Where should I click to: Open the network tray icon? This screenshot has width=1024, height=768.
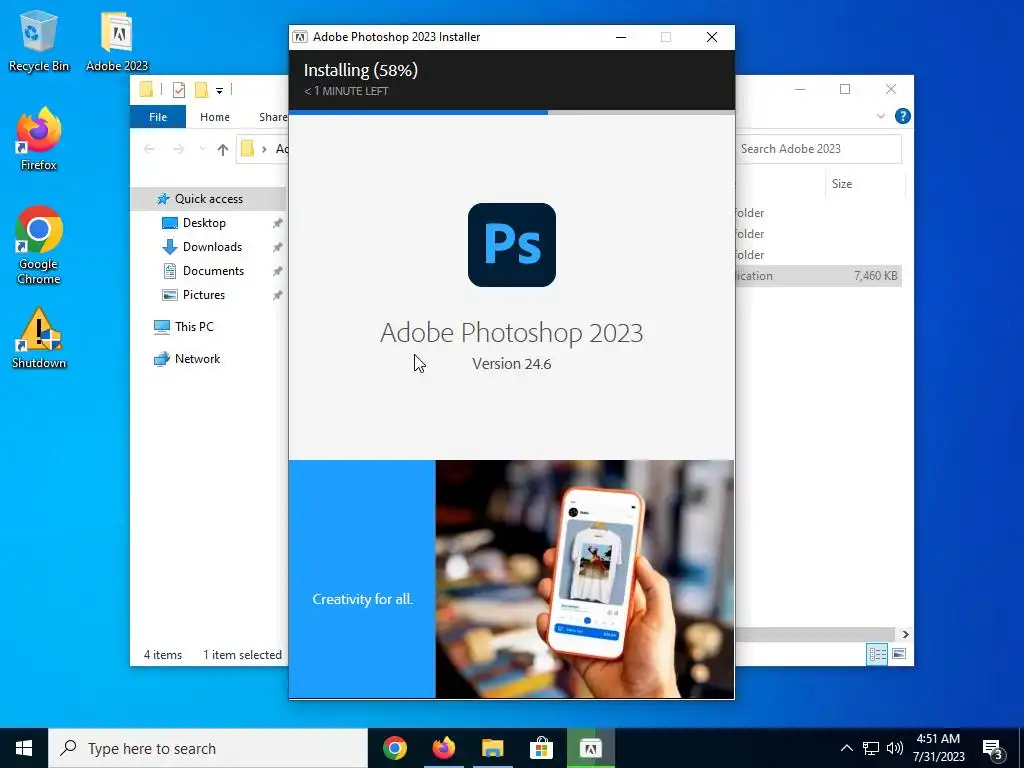point(871,748)
